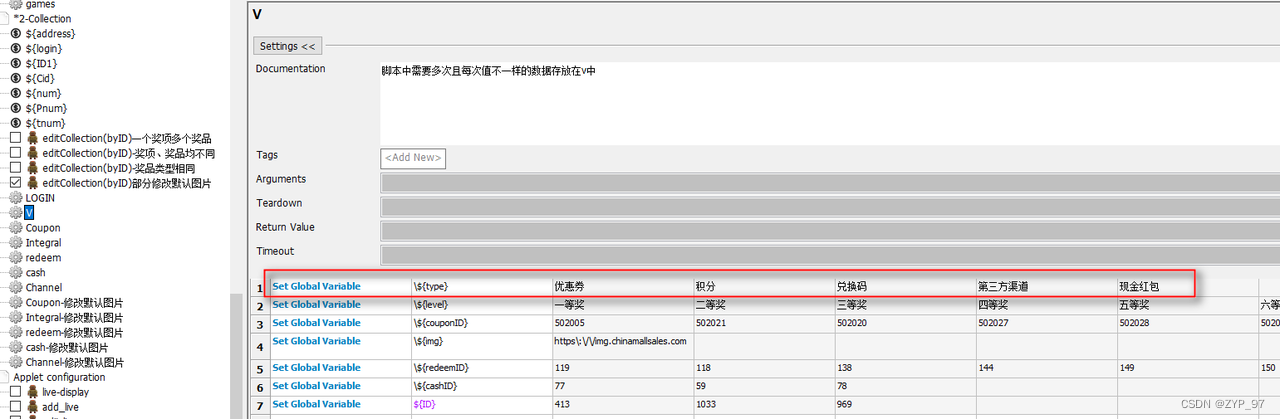
Task: Click file icon of Applet configuration suite
Action: pos(6,377)
